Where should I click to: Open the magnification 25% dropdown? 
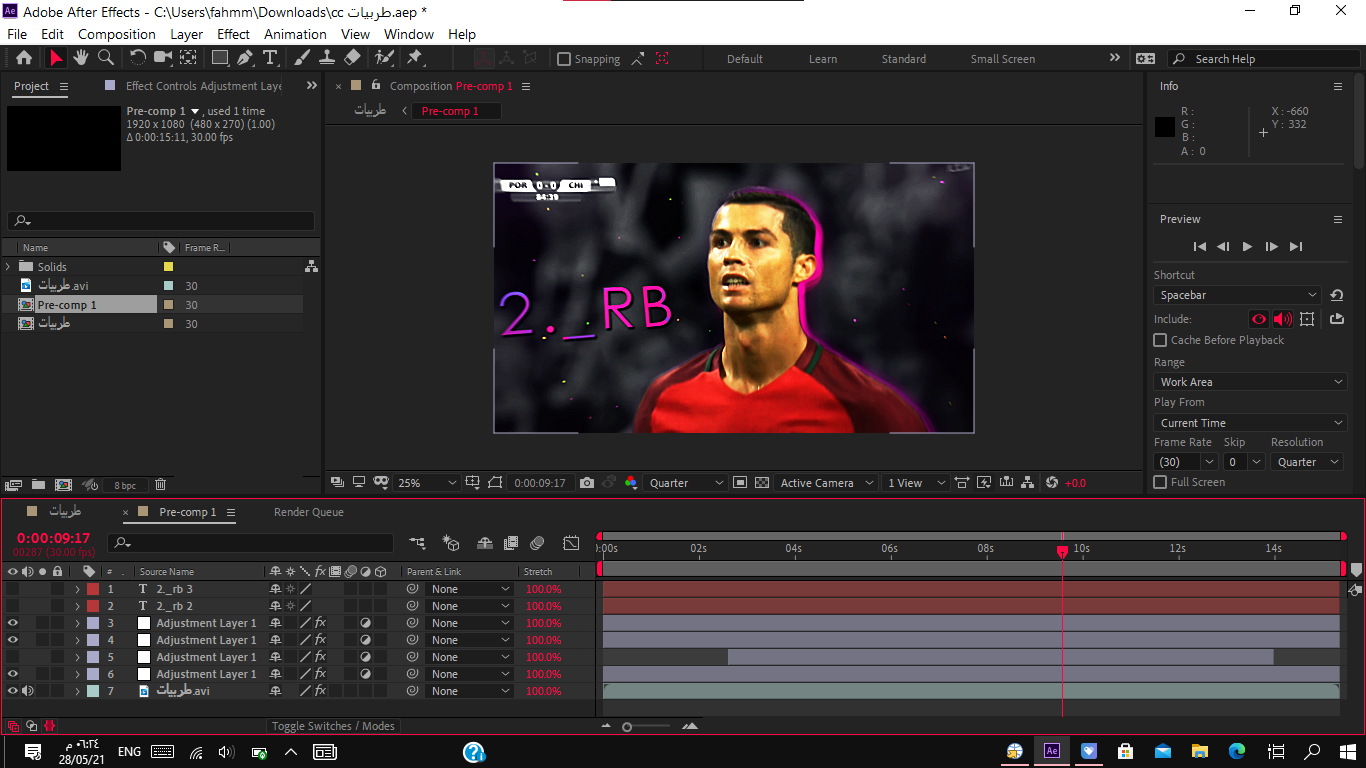(426, 483)
